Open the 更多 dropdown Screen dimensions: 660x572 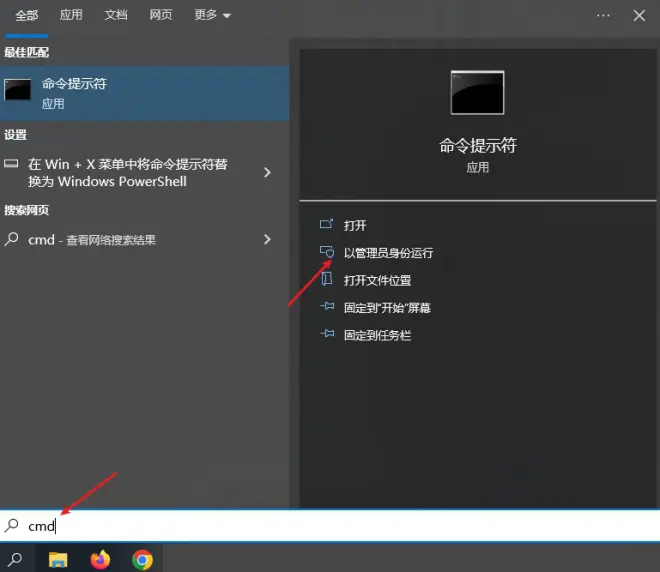point(212,15)
